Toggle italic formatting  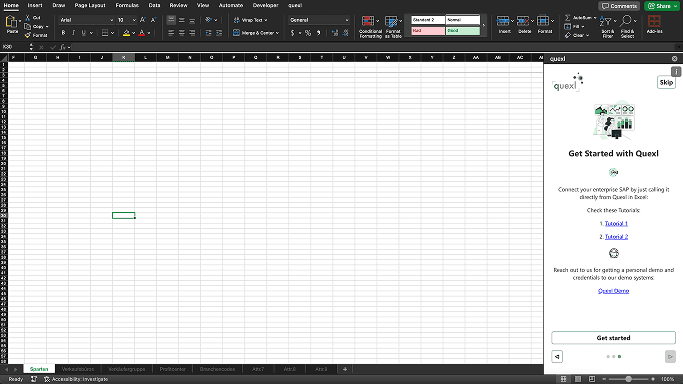point(73,33)
